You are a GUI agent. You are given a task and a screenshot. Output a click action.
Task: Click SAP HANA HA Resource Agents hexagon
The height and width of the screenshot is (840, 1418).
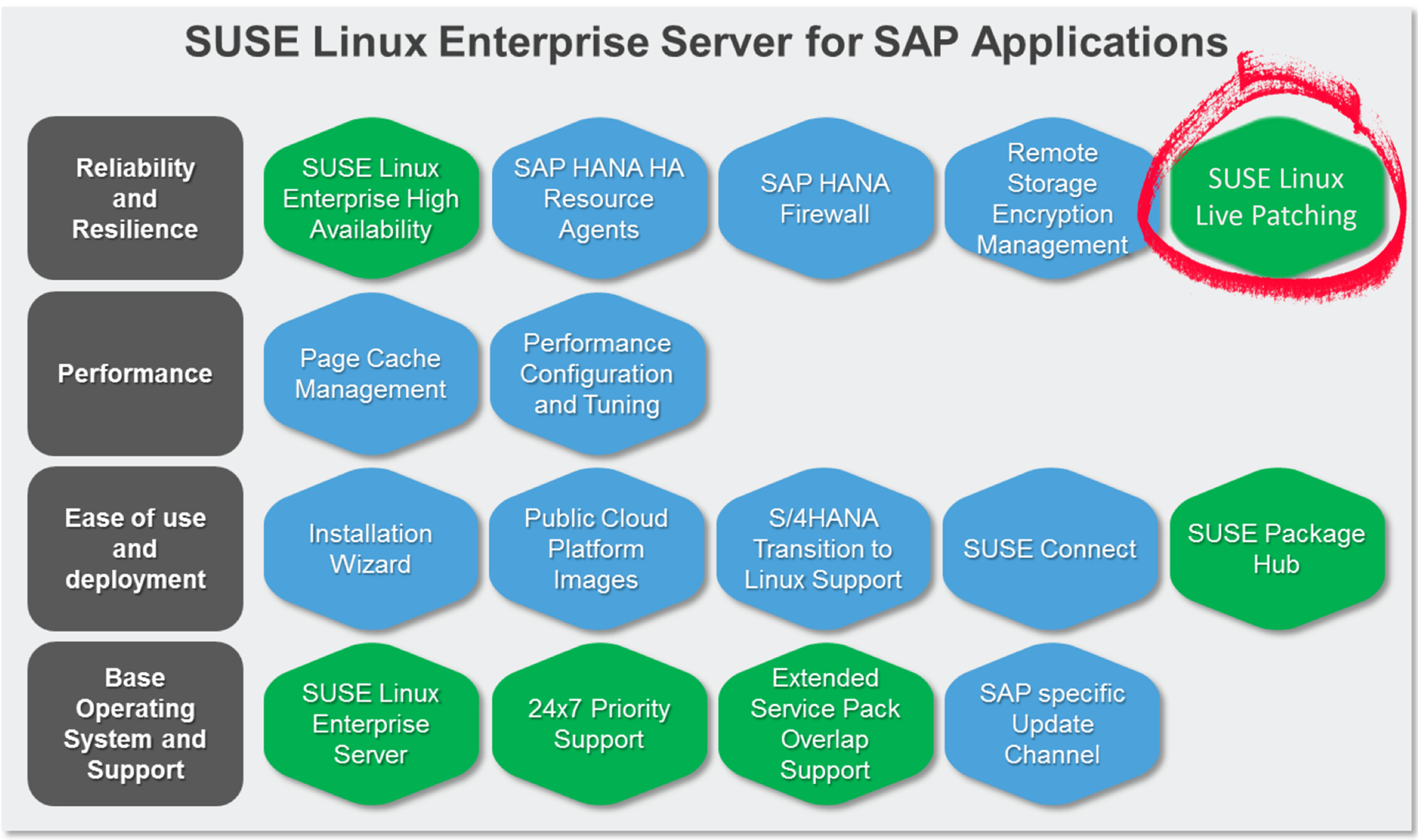599,198
